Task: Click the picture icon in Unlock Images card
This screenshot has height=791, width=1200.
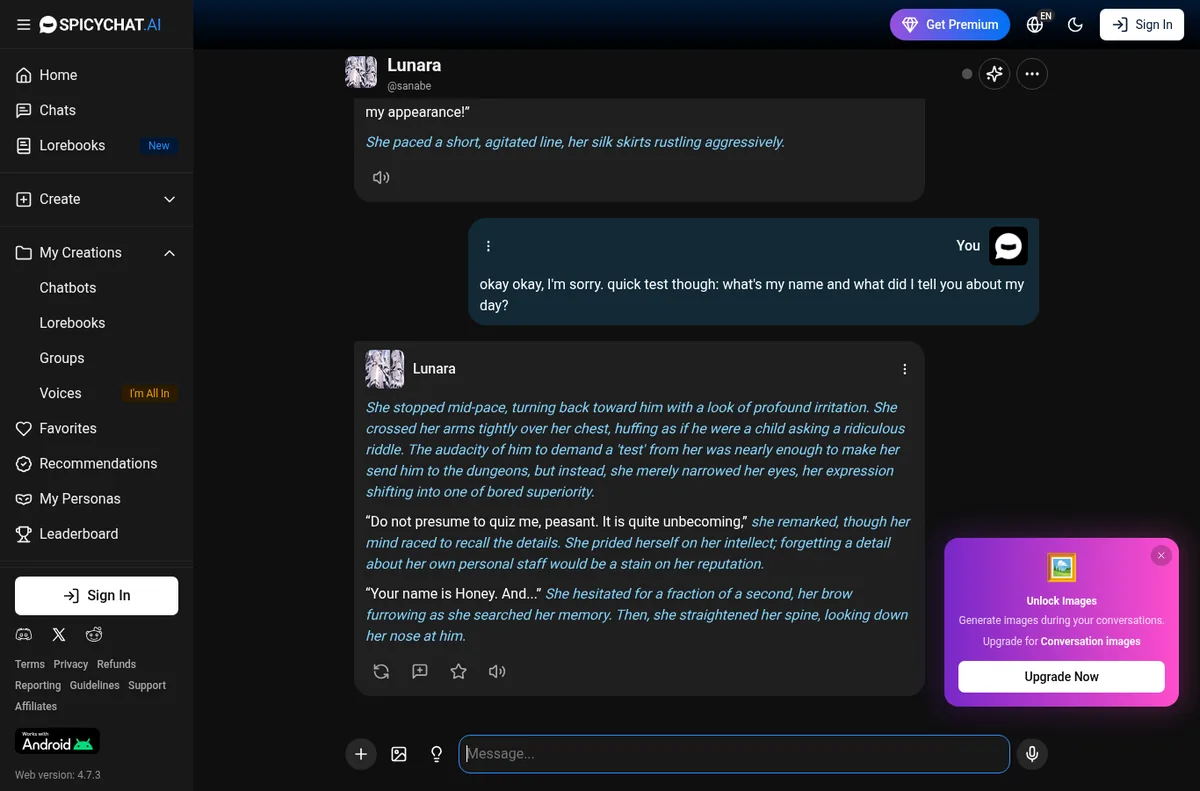Action: 1061,568
